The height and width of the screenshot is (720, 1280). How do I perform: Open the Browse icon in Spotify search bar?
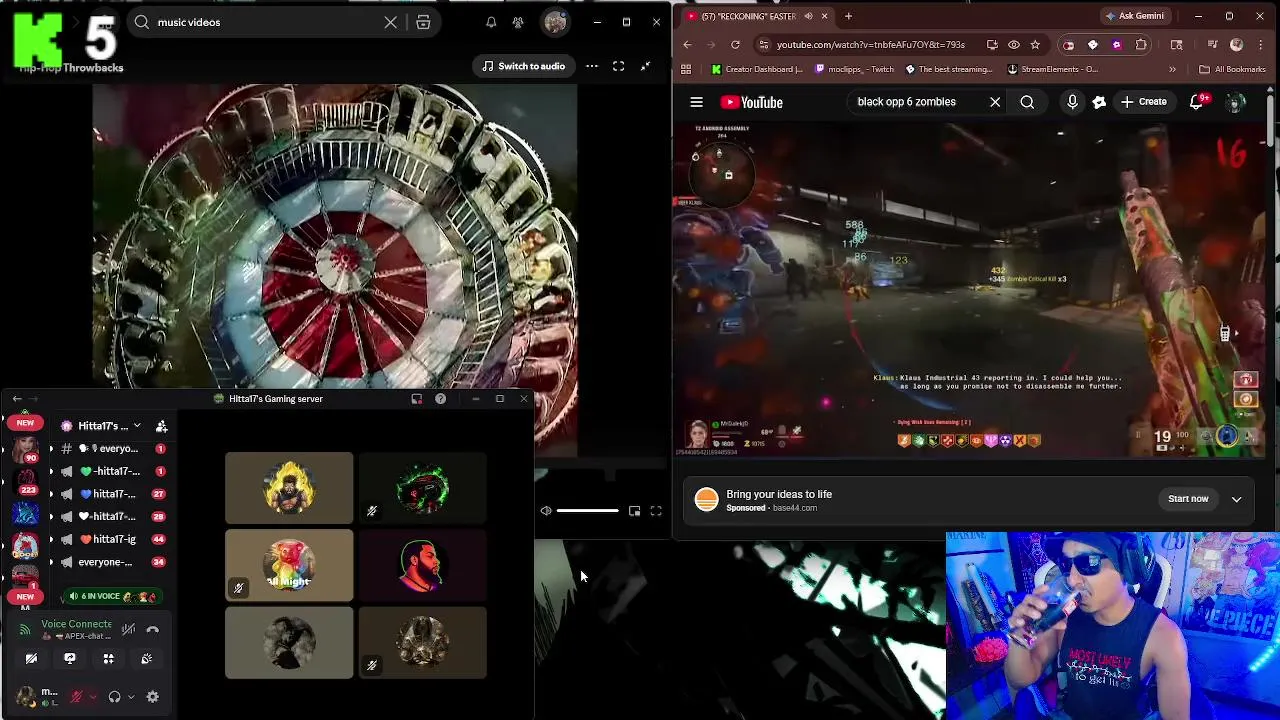click(423, 22)
